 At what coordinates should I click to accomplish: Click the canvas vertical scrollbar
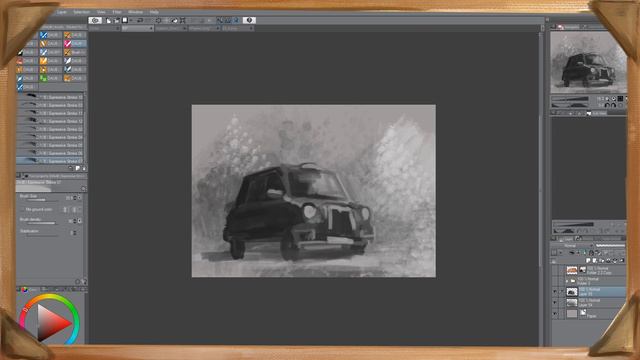(542, 188)
